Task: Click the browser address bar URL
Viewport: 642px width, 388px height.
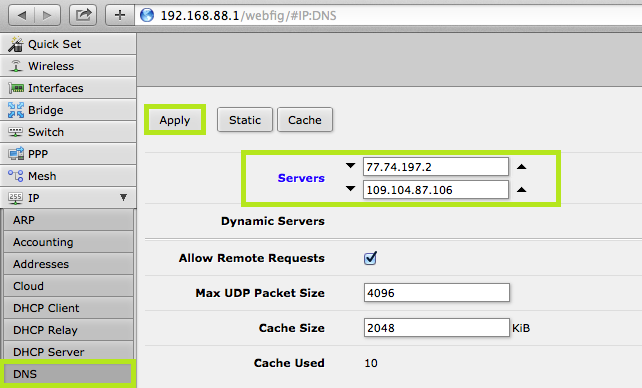Action: click(x=248, y=16)
